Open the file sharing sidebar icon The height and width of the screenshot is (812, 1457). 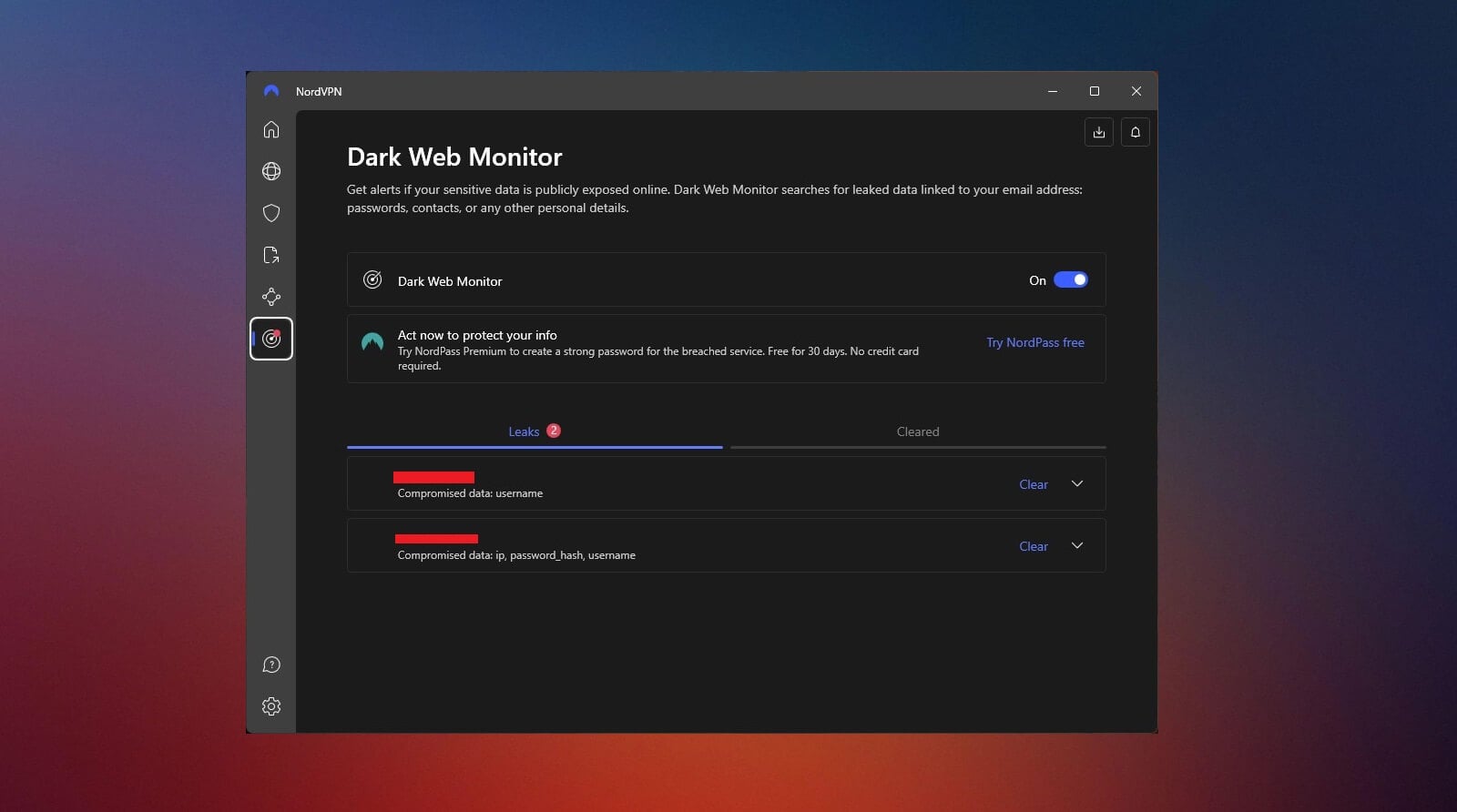pyautogui.click(x=271, y=255)
